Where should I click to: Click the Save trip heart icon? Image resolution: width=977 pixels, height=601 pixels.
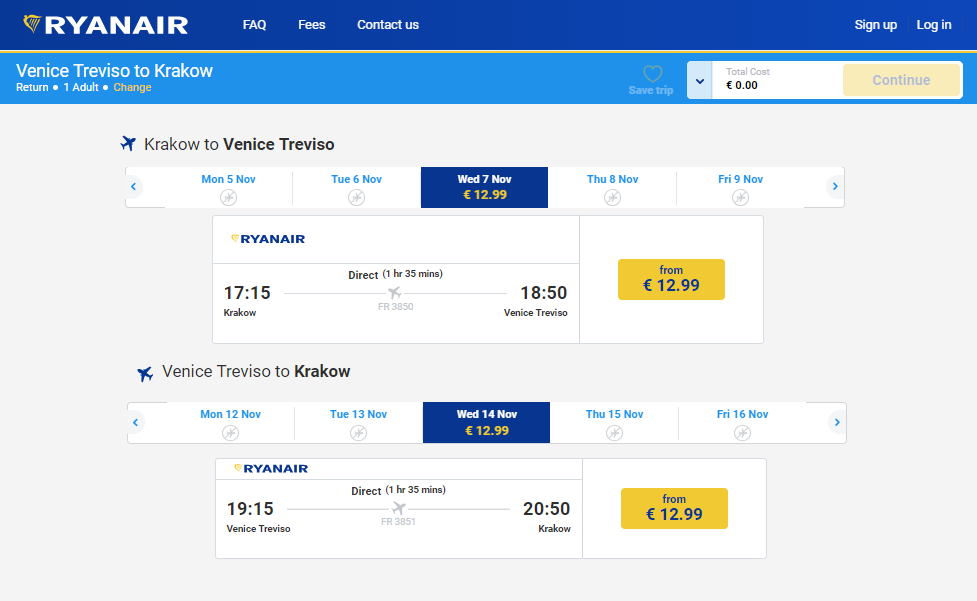652,74
